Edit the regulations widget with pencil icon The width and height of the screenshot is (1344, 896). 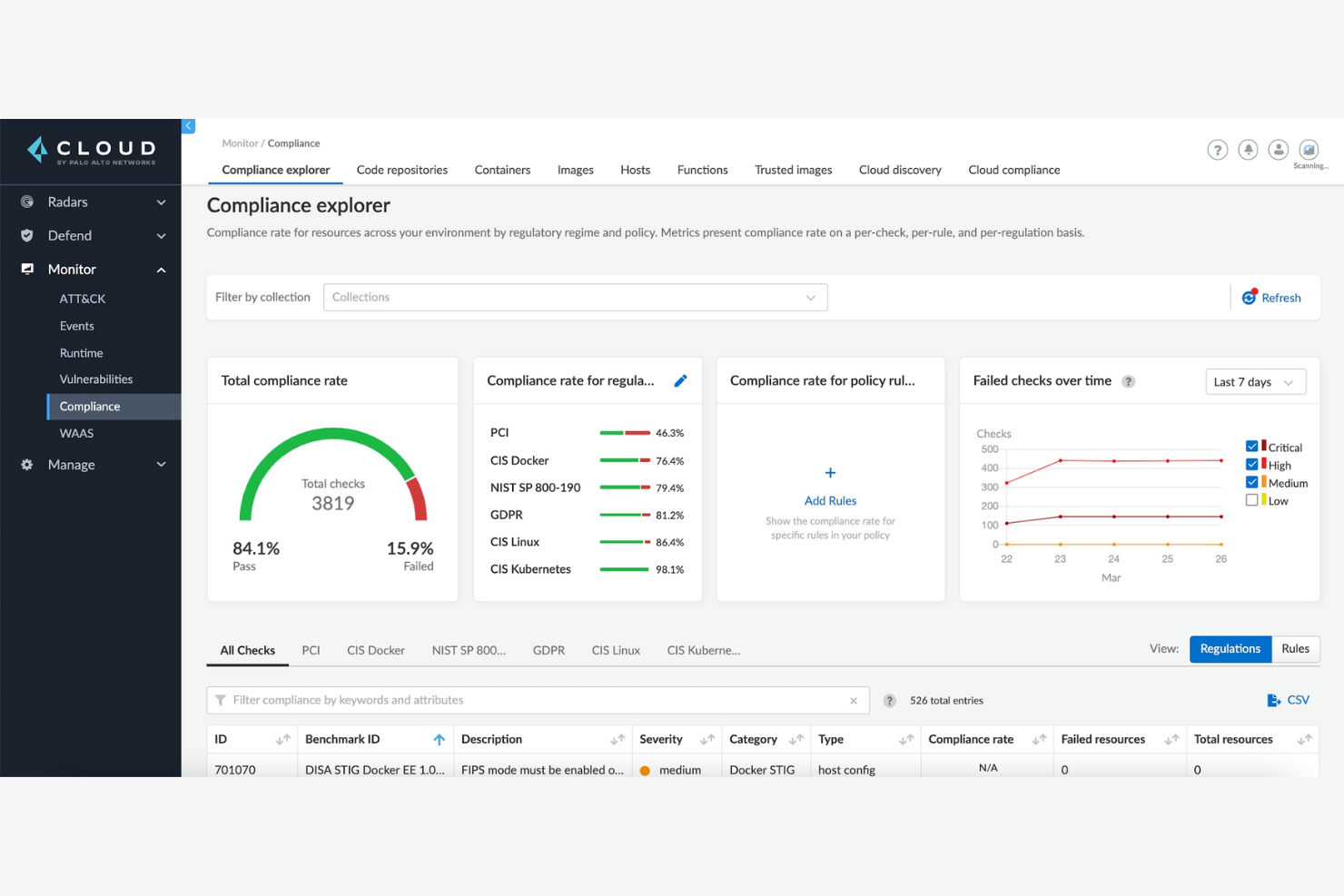point(680,380)
